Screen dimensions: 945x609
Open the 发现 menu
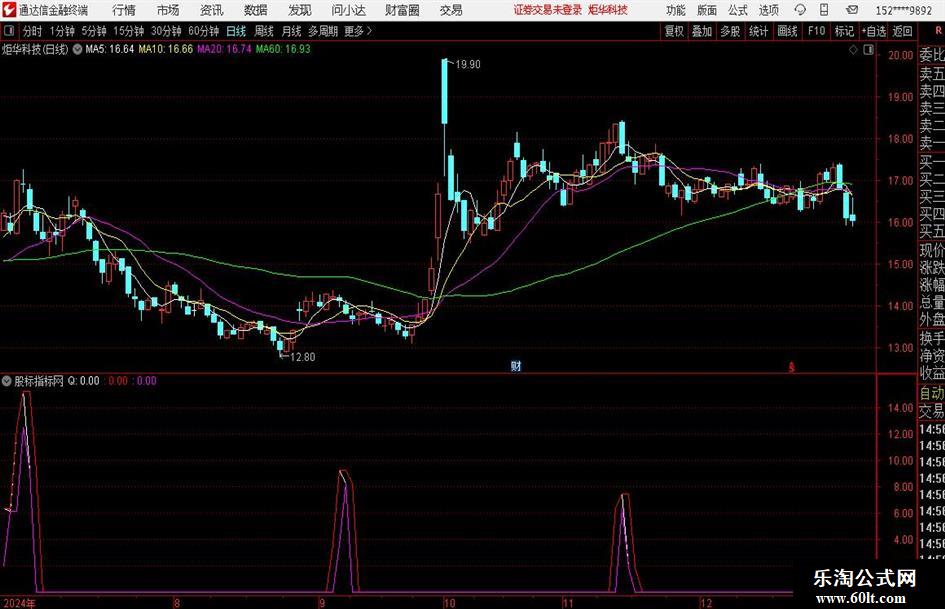coord(300,10)
